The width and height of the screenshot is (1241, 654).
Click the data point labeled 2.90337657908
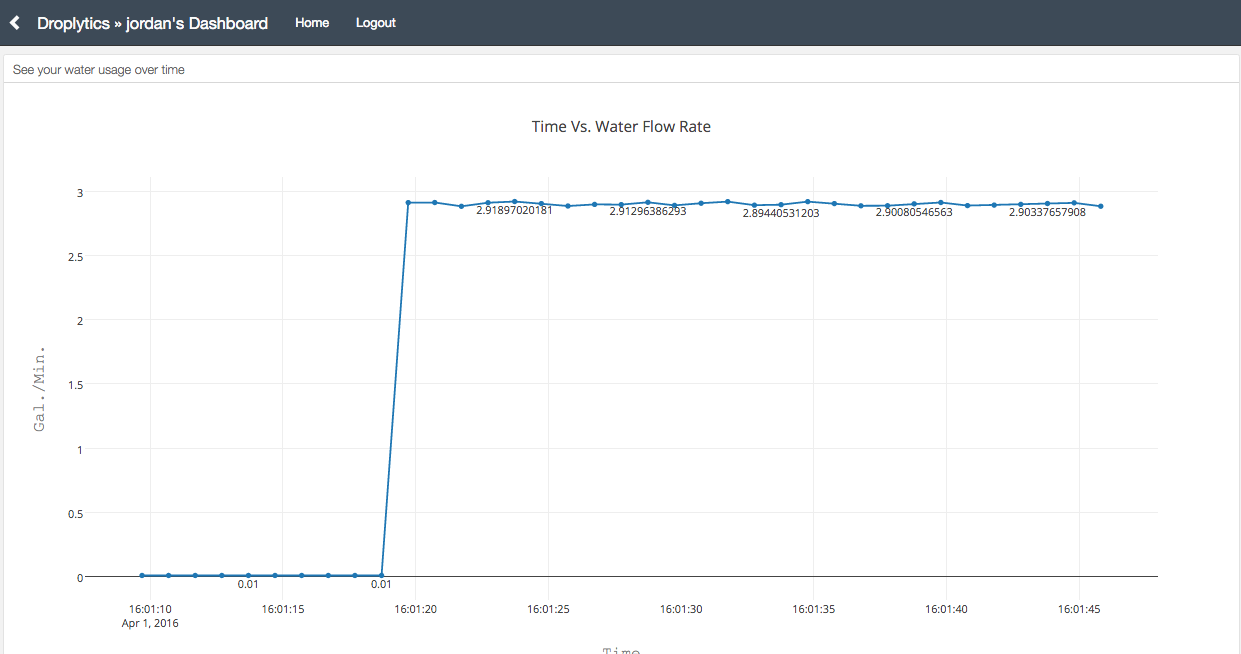[1047, 203]
